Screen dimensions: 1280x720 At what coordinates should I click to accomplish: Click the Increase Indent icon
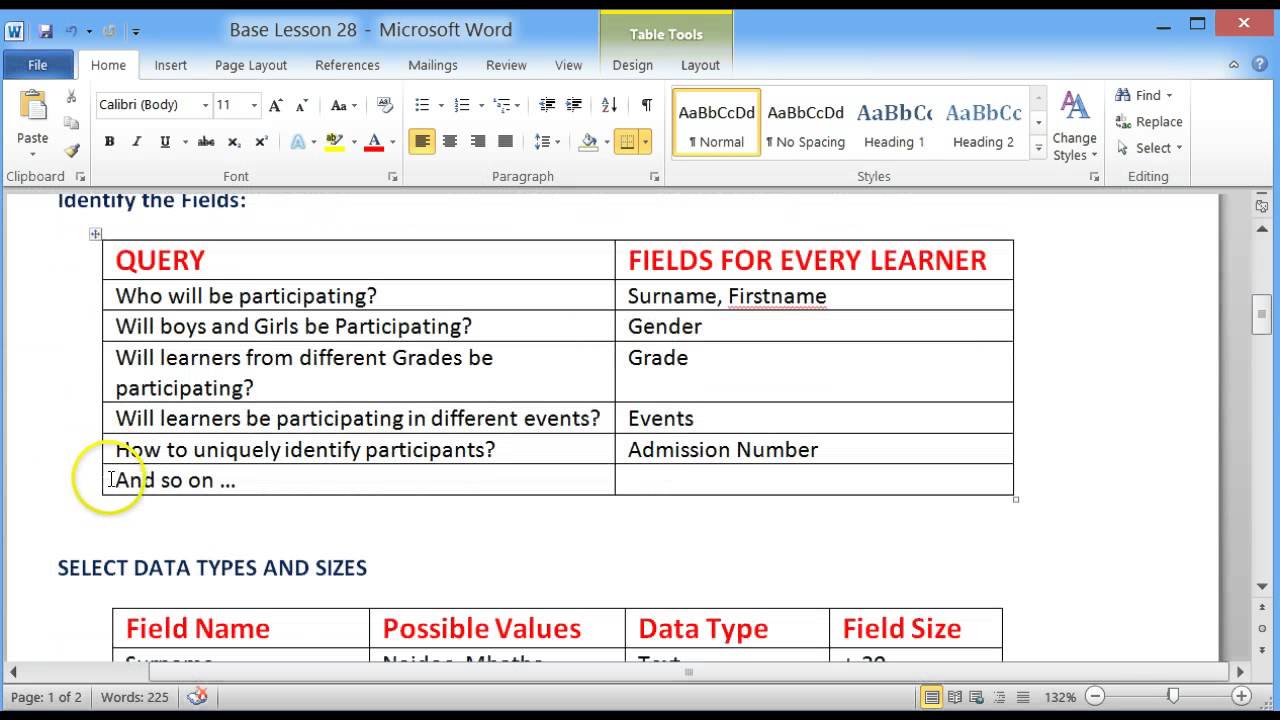click(574, 105)
